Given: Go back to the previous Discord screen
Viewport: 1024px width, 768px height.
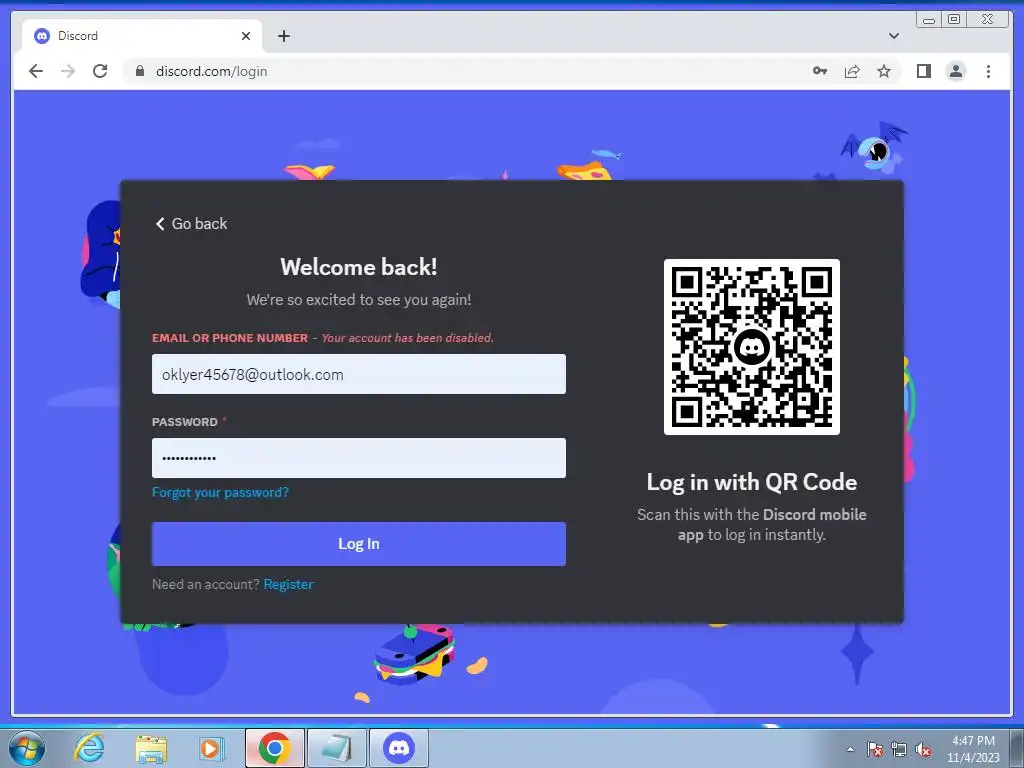Looking at the screenshot, I should [x=191, y=223].
